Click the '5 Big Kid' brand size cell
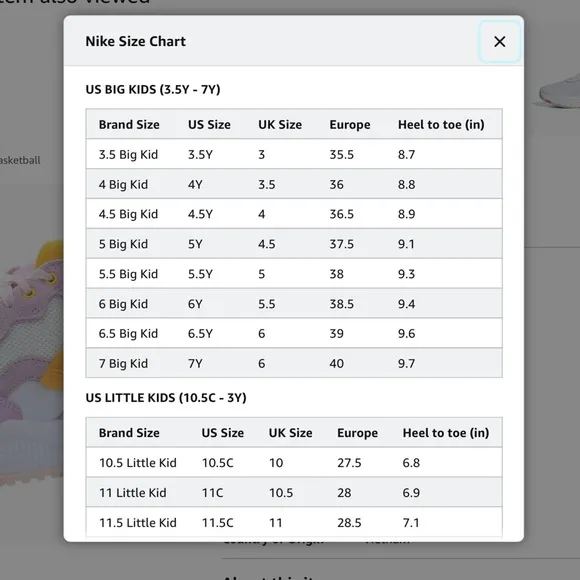Screen dimensions: 580x580 (123, 244)
